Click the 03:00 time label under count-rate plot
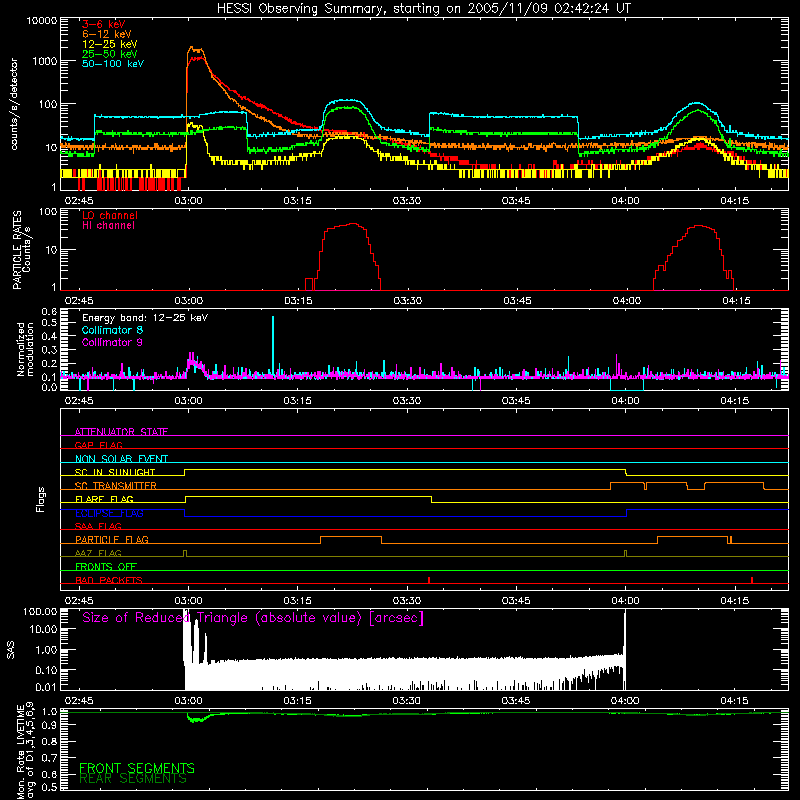 coord(188,201)
